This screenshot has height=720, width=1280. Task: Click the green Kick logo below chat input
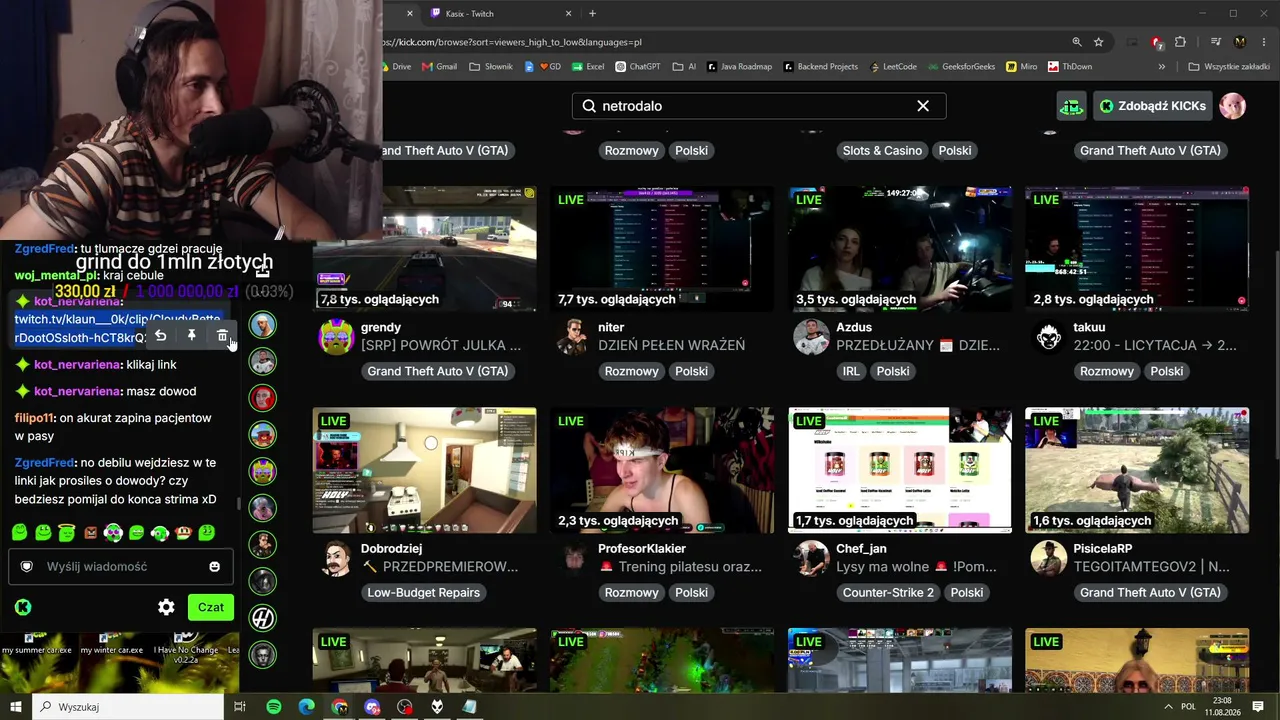pyautogui.click(x=22, y=607)
